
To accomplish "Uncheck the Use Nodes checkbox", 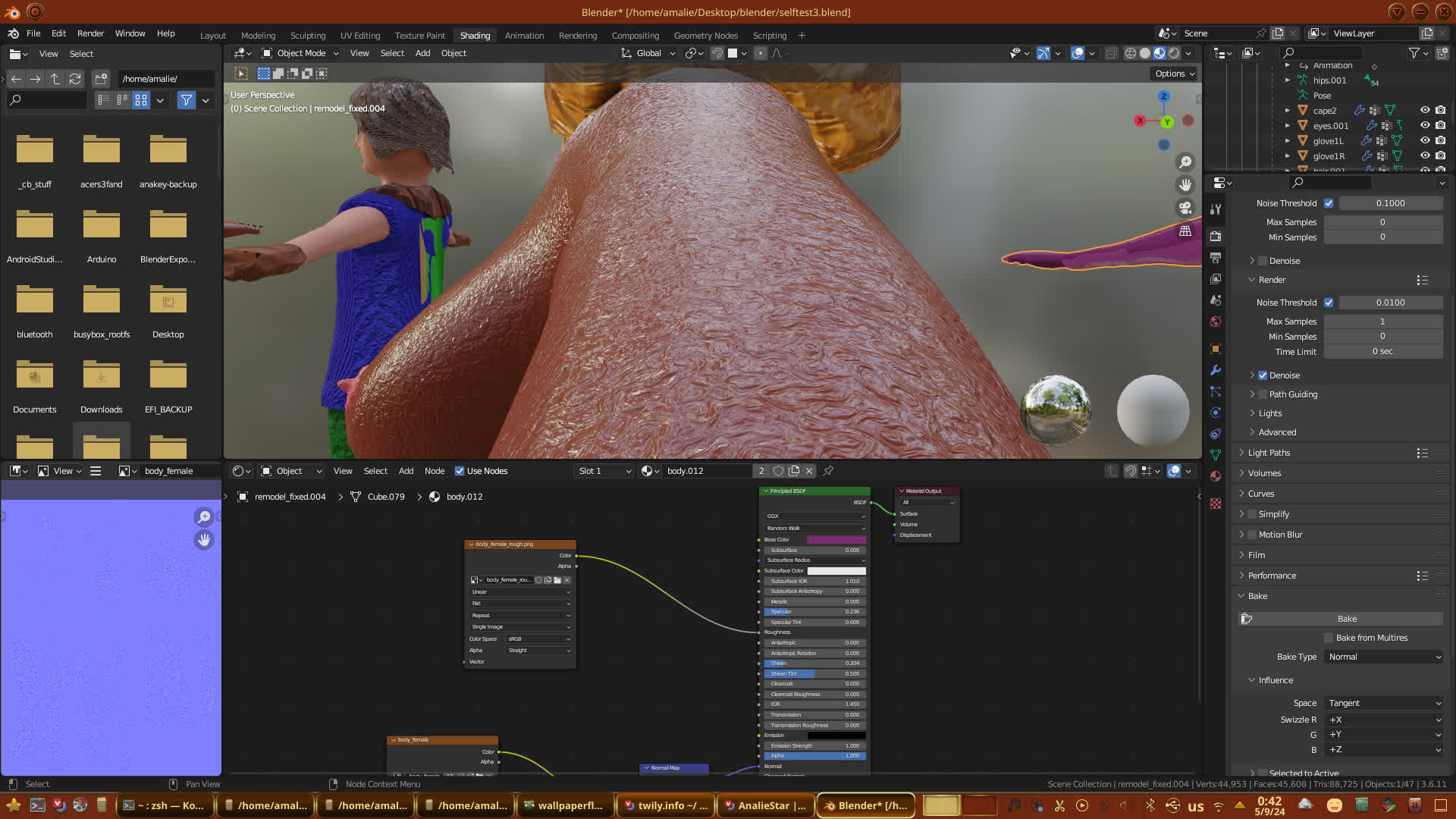I will point(459,471).
